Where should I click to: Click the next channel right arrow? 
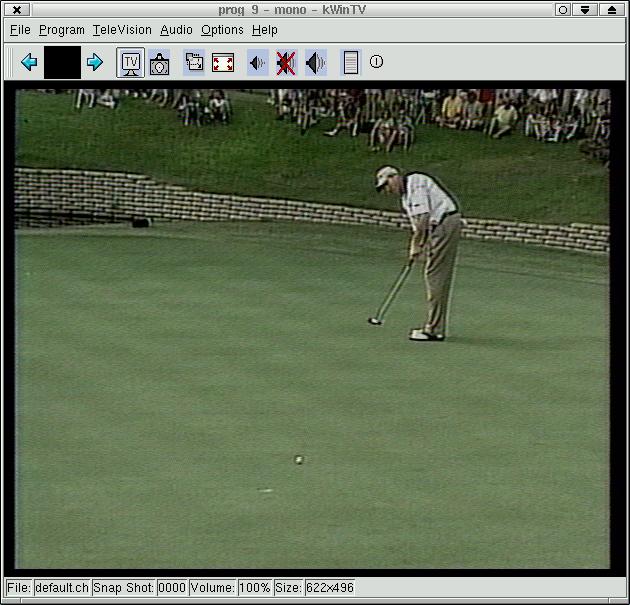coord(95,63)
